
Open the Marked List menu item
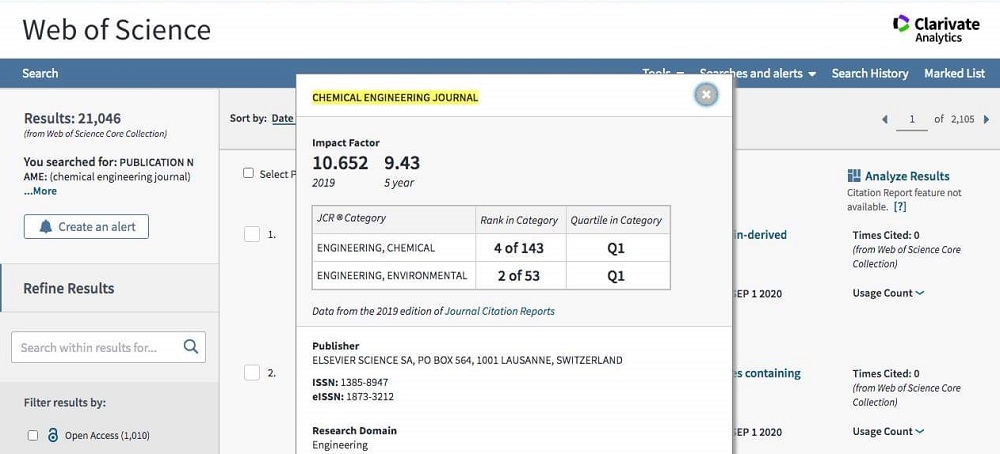954,73
